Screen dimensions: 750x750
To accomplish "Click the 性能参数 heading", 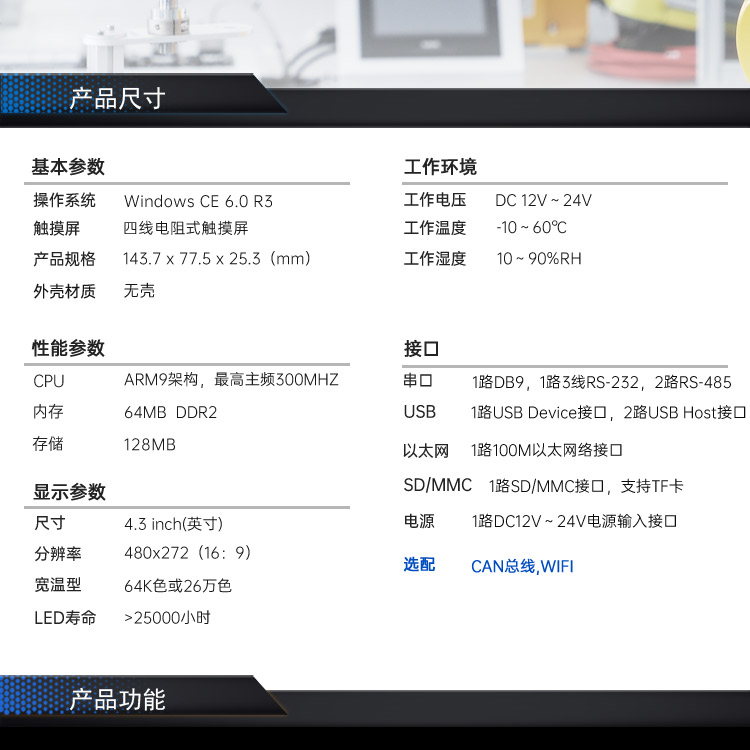I will [68, 349].
